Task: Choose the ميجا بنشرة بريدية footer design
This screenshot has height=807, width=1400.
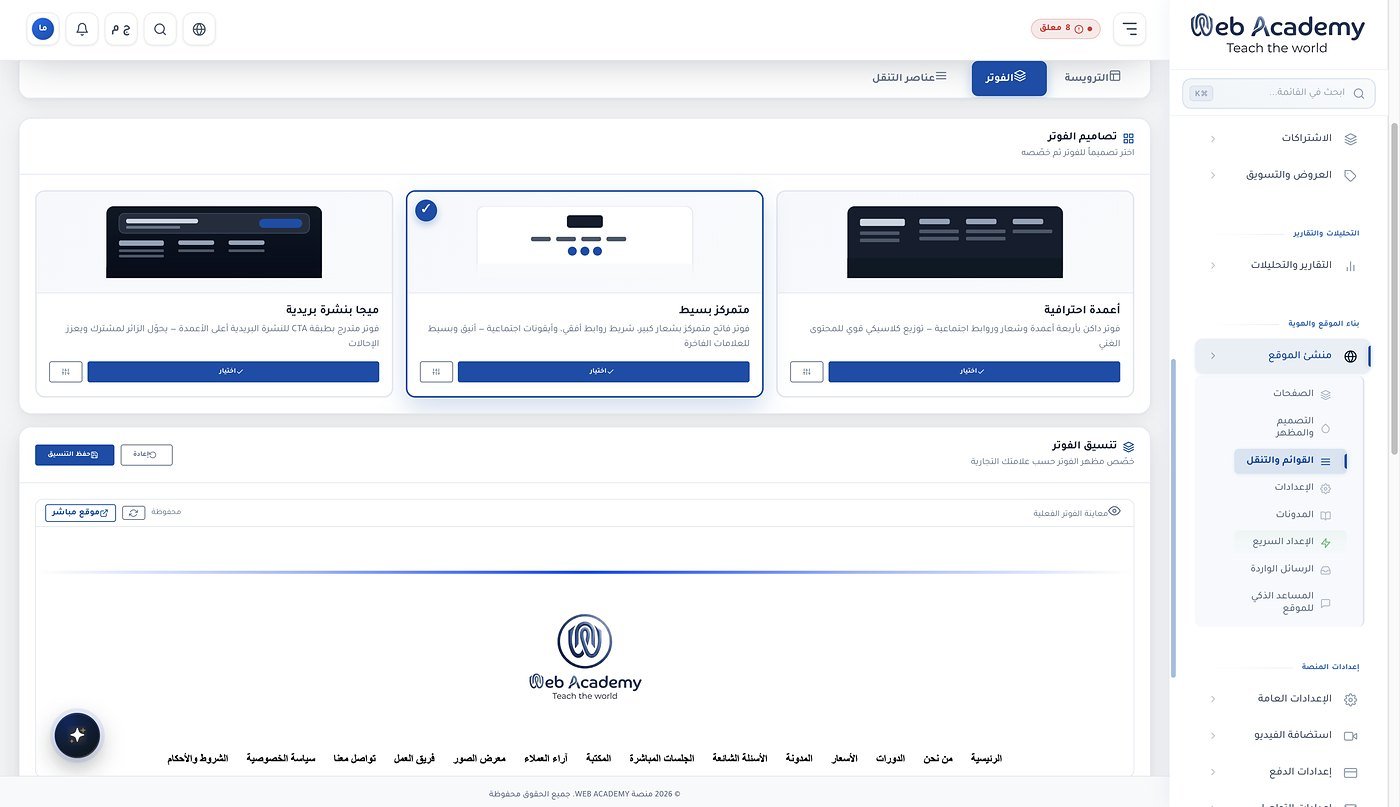Action: click(233, 371)
